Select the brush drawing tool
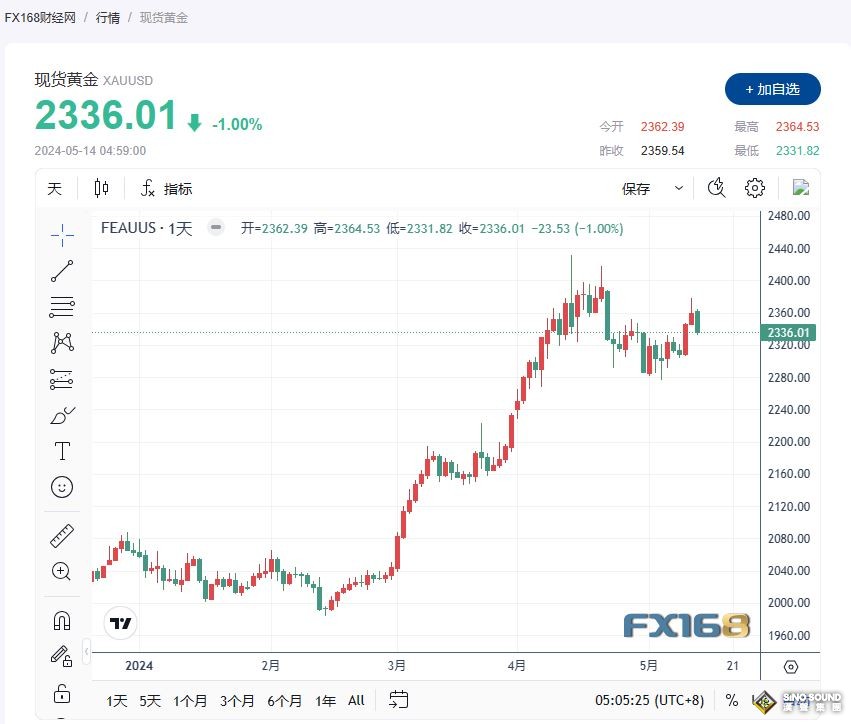Image resolution: width=851 pixels, height=724 pixels. (x=61, y=415)
